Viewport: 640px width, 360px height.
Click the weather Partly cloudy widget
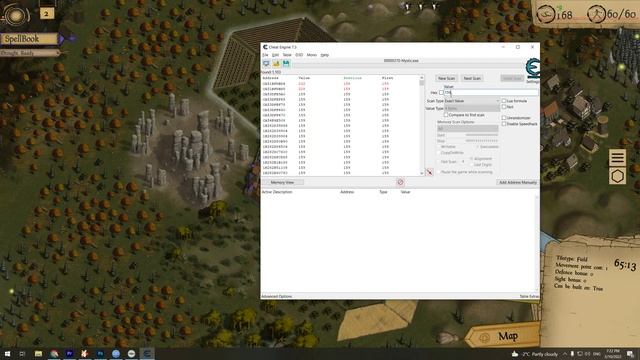click(536, 354)
